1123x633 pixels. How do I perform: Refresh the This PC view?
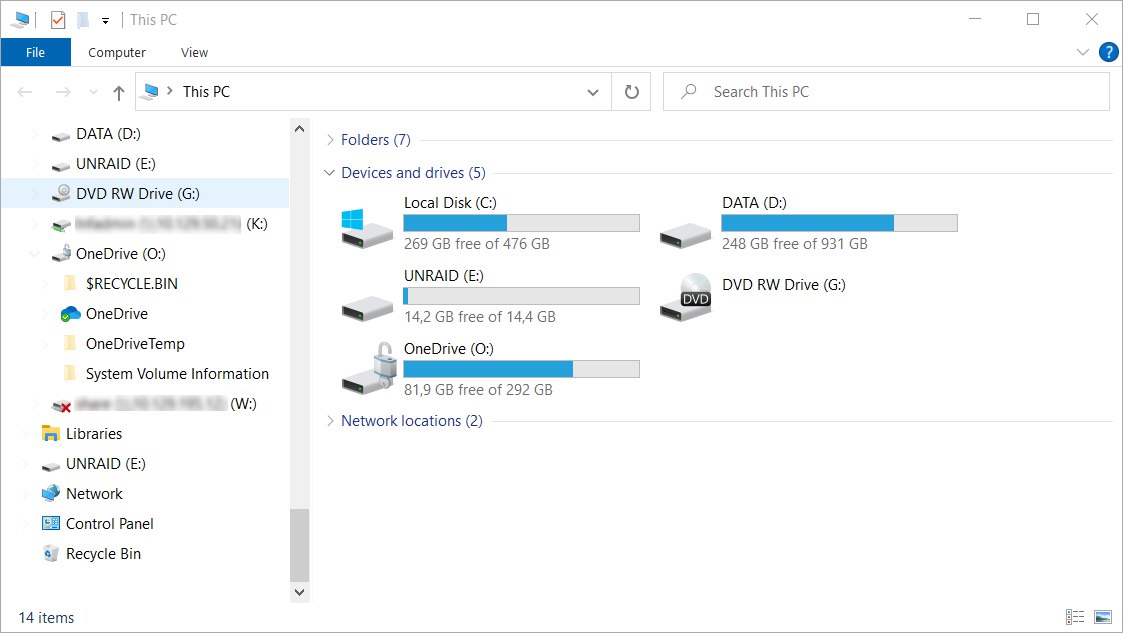(x=631, y=92)
